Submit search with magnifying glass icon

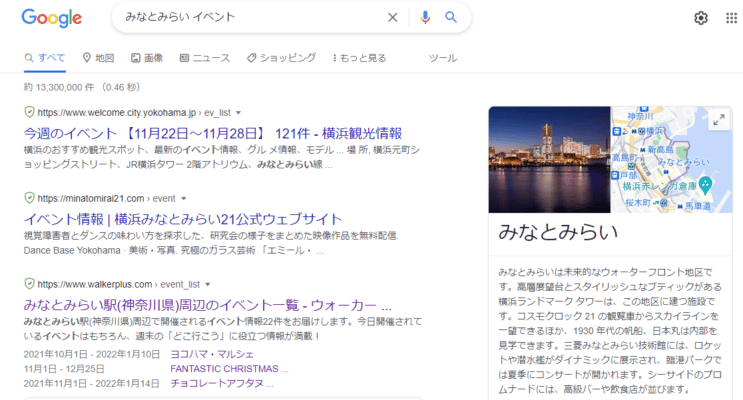(451, 18)
